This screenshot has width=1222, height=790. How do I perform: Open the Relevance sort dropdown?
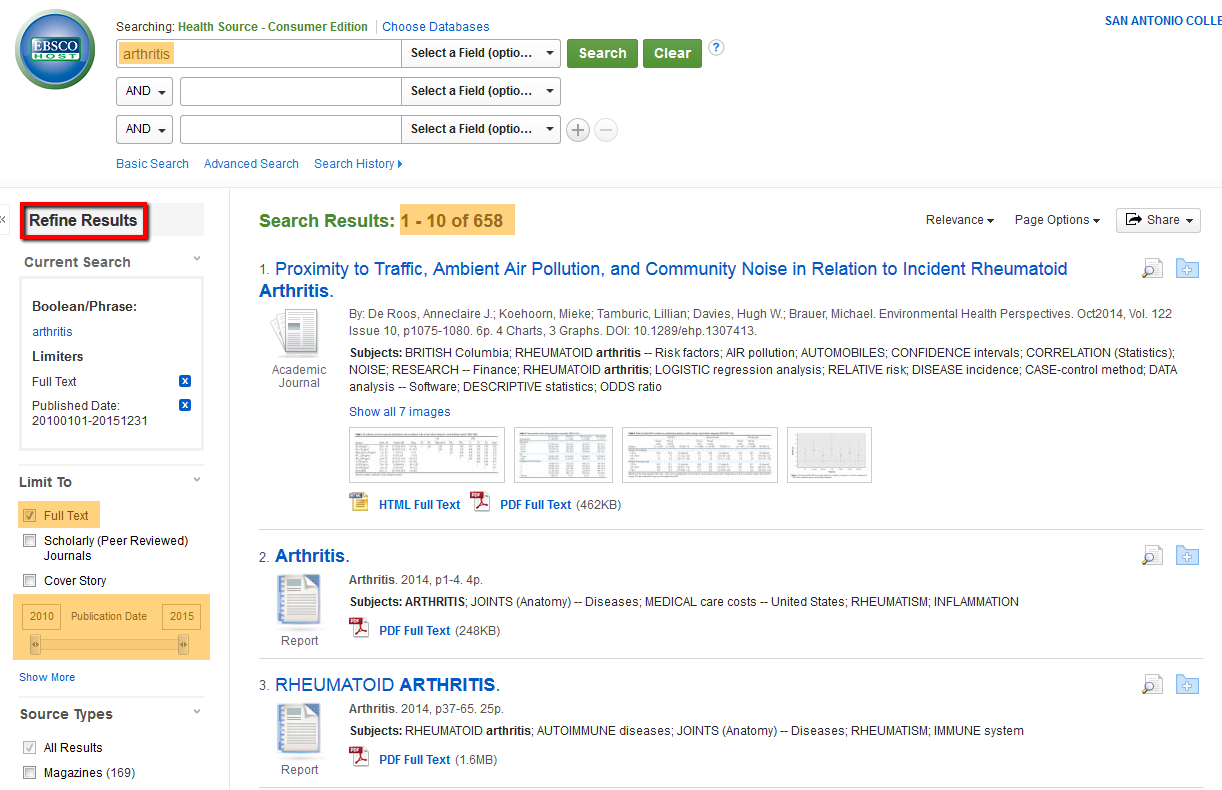pos(959,220)
